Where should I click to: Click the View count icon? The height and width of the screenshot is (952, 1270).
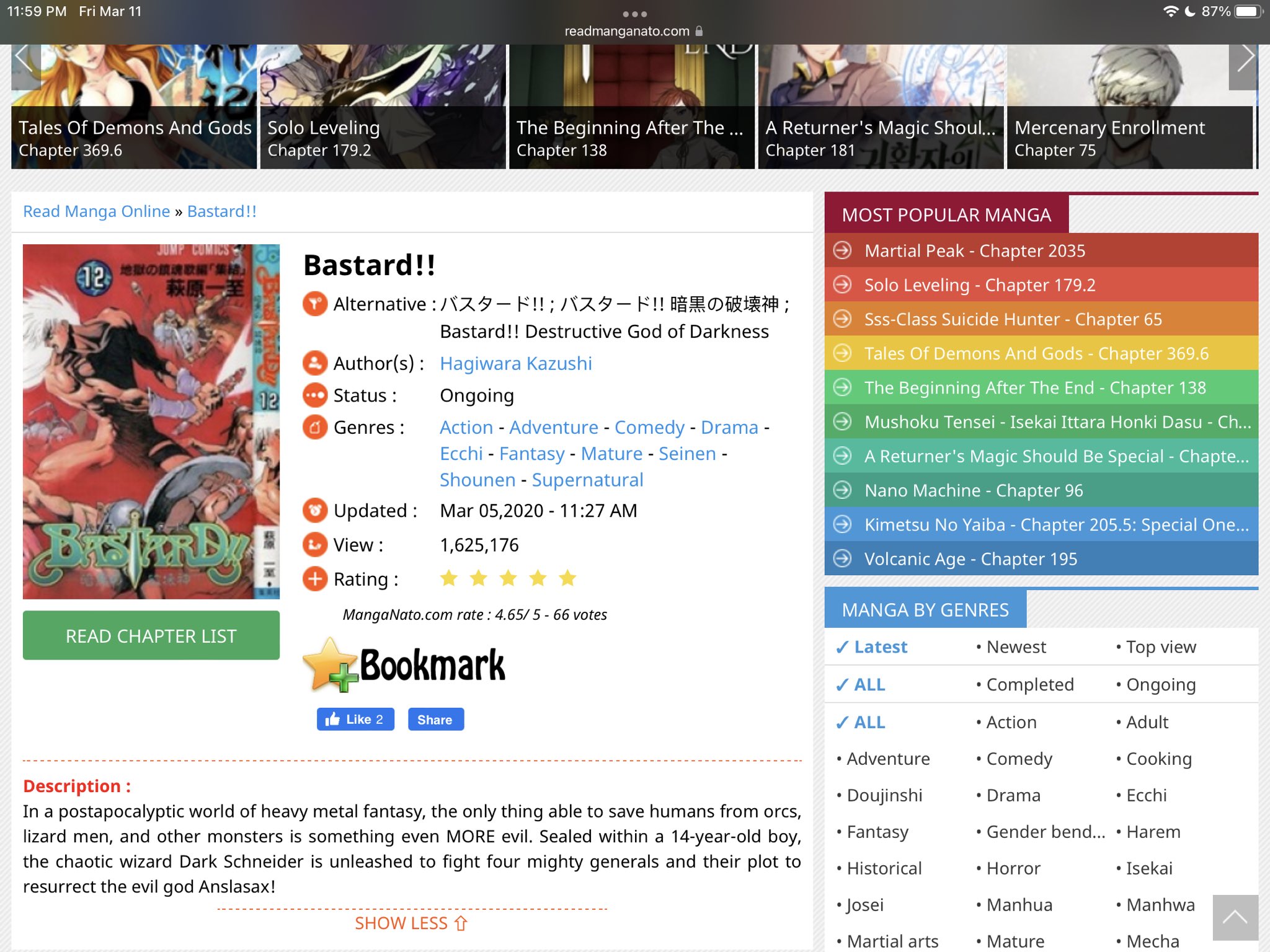315,545
